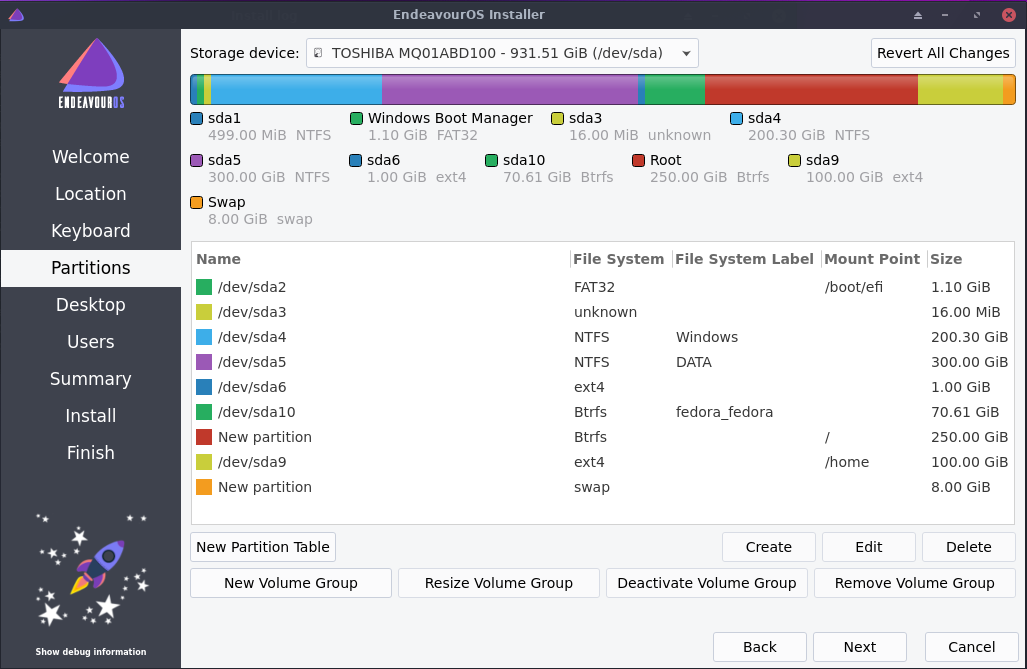Image resolution: width=1027 pixels, height=669 pixels.
Task: Click the orange Swap legend icon
Action: [x=197, y=202]
